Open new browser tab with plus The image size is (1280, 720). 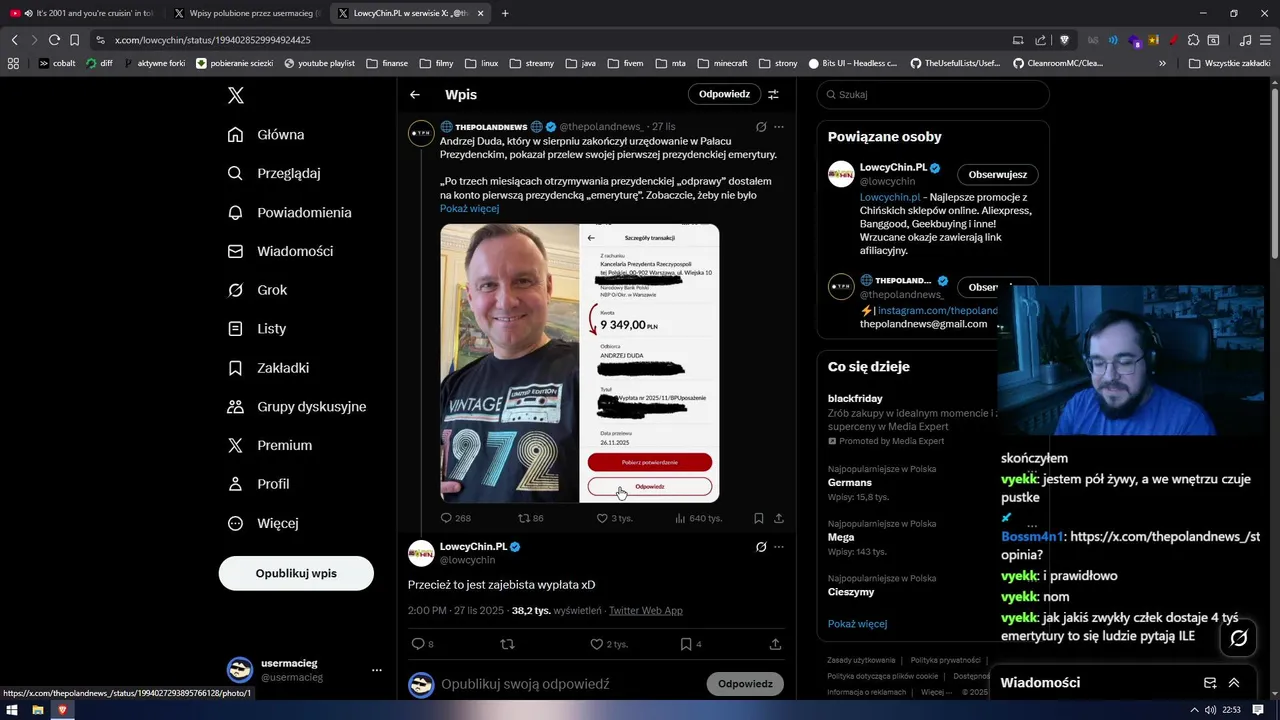(x=505, y=13)
